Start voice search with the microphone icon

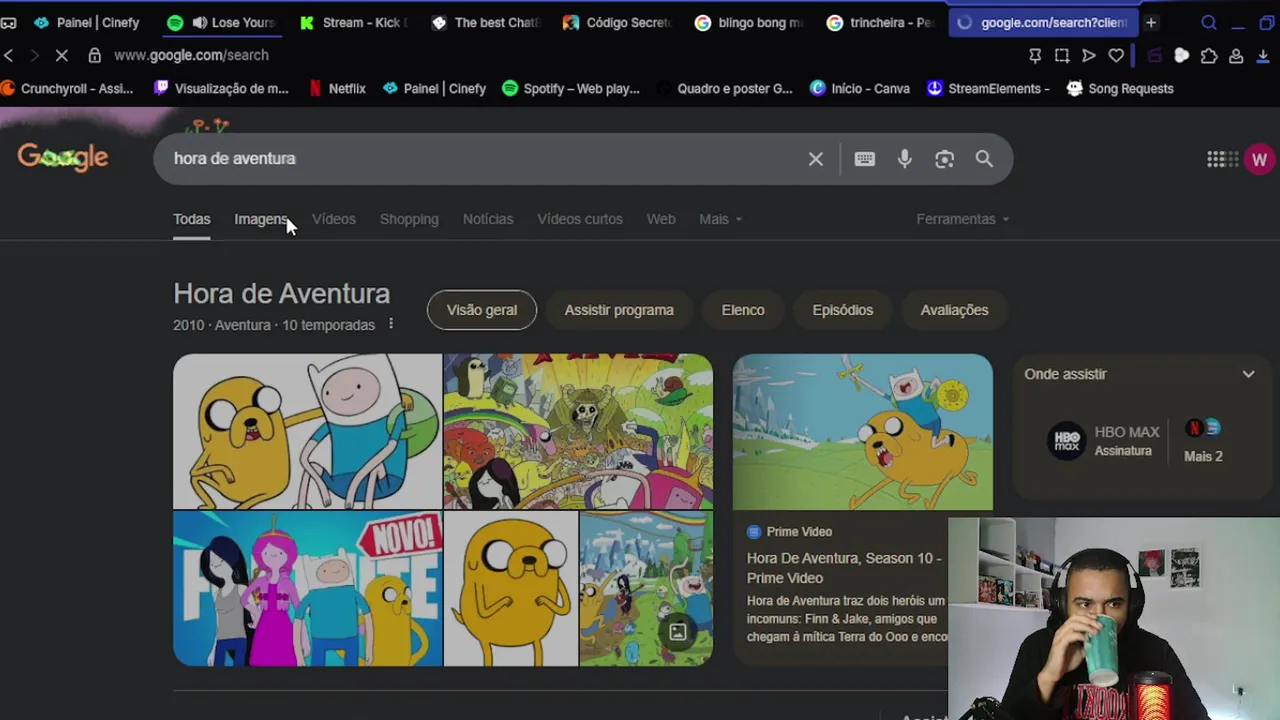(904, 159)
